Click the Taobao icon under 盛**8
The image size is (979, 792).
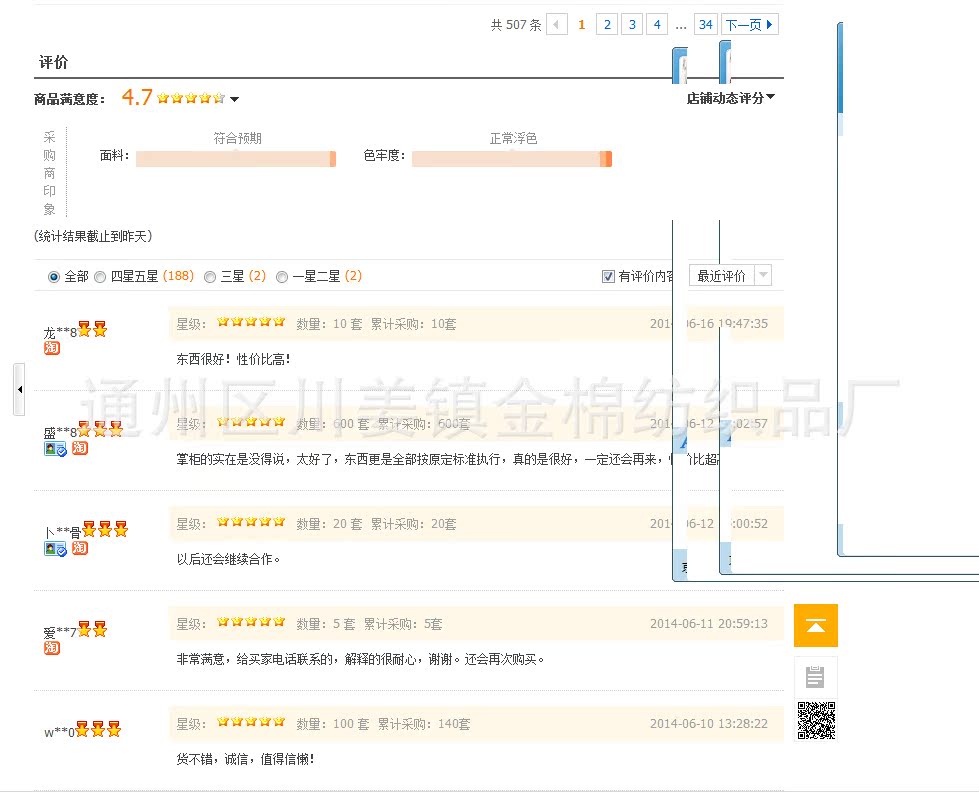[80, 448]
